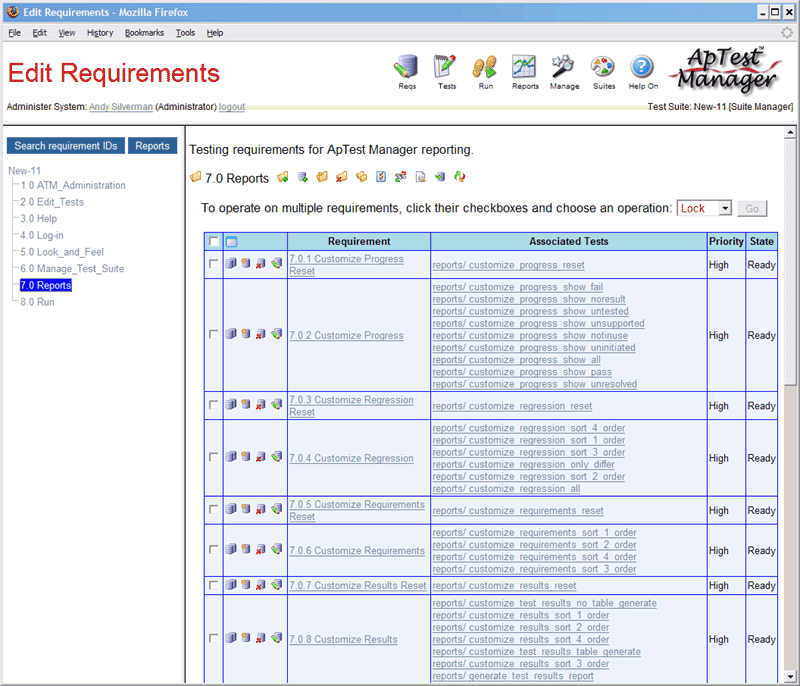Open the Reports chart icon in header

click(x=525, y=72)
